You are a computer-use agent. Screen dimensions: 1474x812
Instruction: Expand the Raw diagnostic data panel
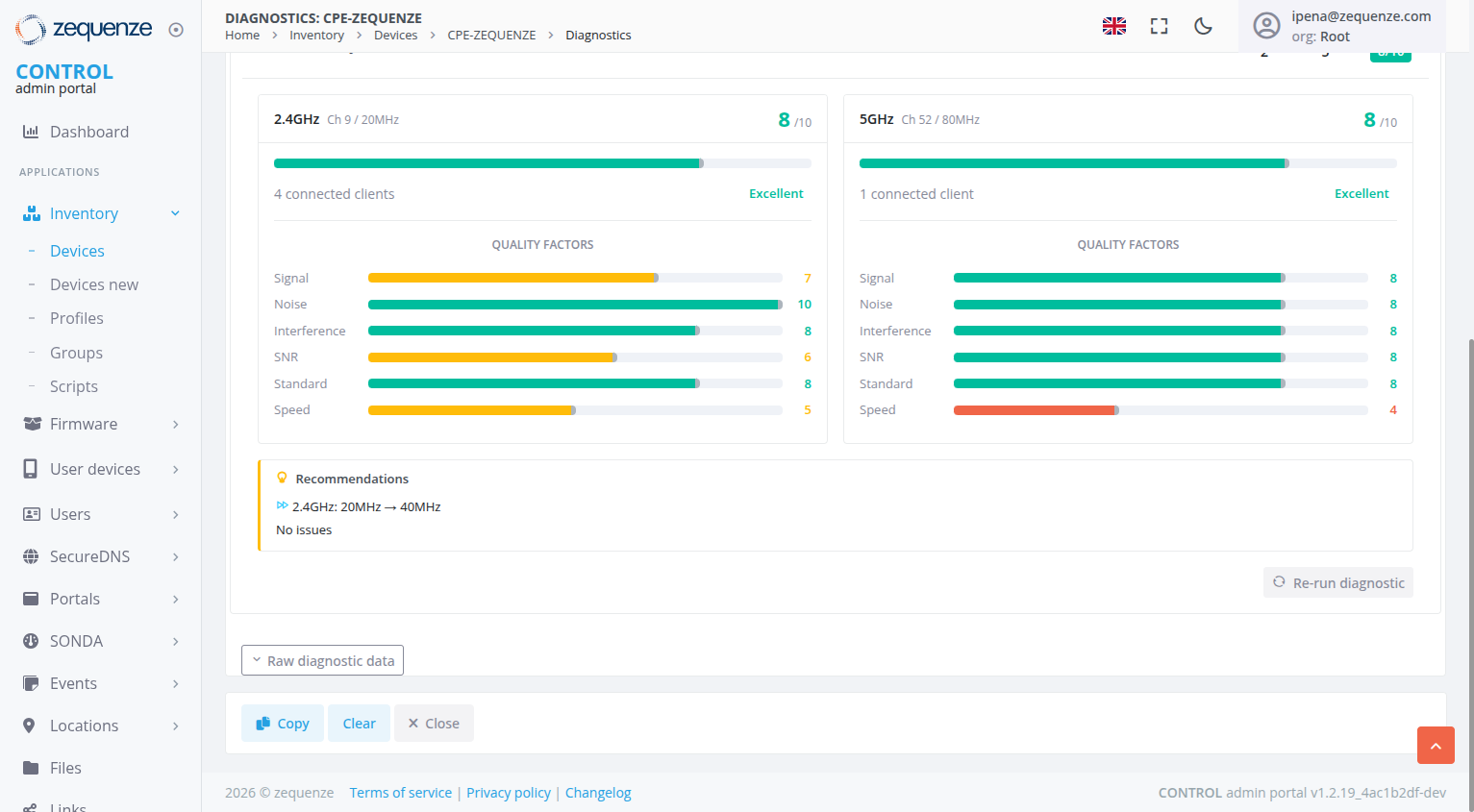(x=322, y=660)
